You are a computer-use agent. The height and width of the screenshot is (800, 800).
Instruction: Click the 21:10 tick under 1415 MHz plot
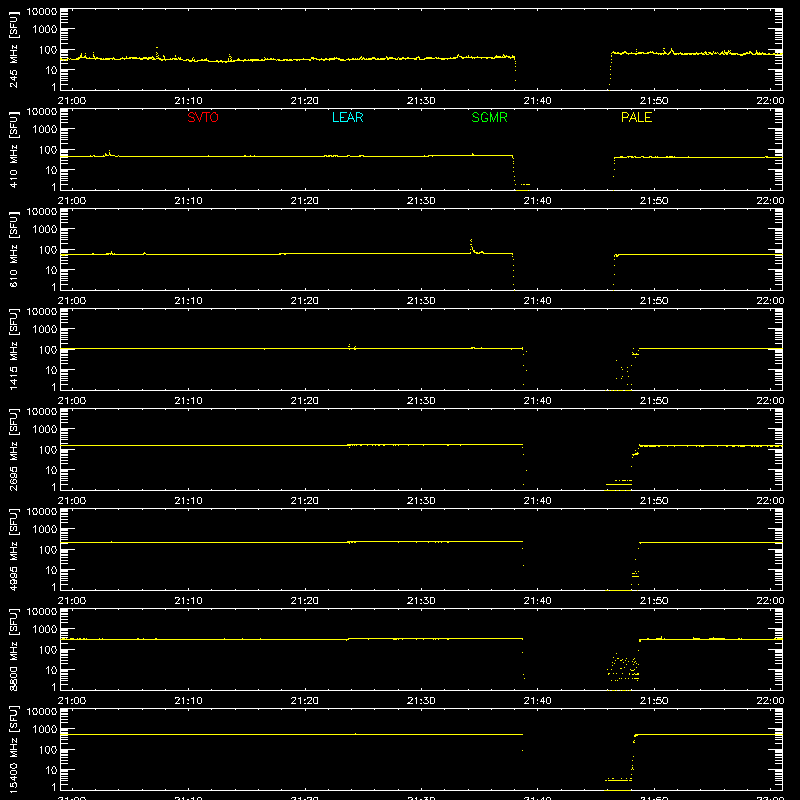[188, 401]
